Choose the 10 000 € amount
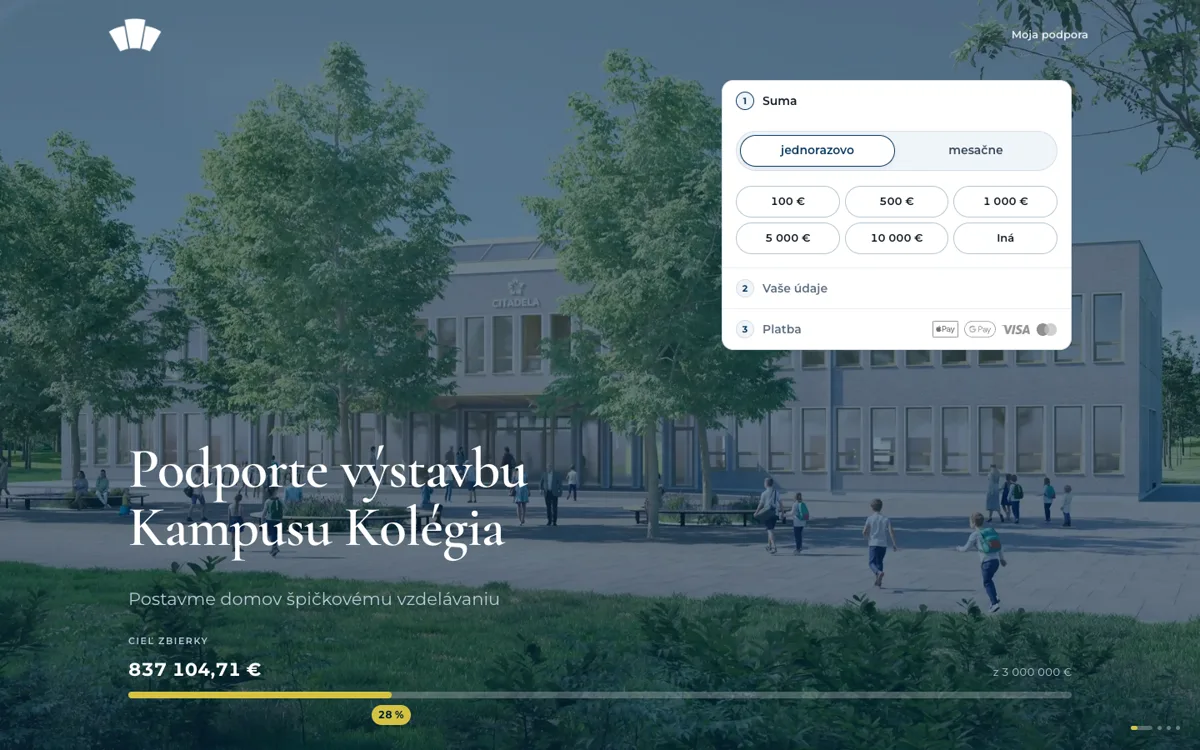1200x750 pixels. (x=896, y=238)
